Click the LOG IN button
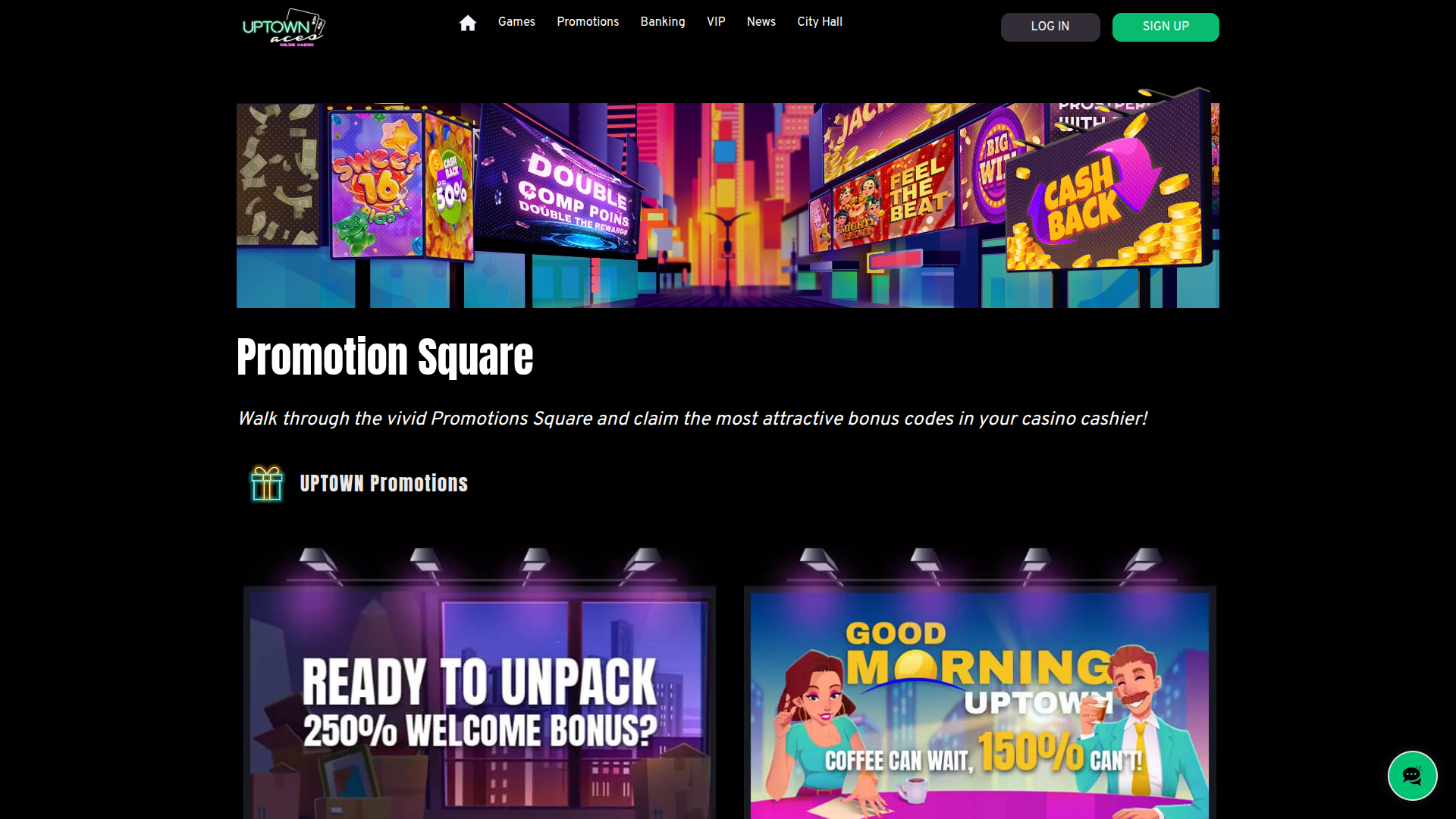This screenshot has height=819, width=1456. click(1050, 27)
